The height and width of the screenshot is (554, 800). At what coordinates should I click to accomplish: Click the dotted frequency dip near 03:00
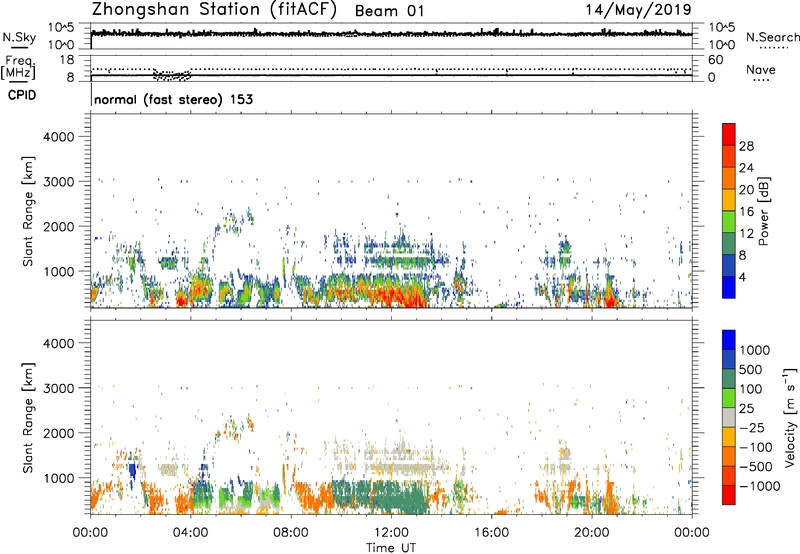[172, 77]
